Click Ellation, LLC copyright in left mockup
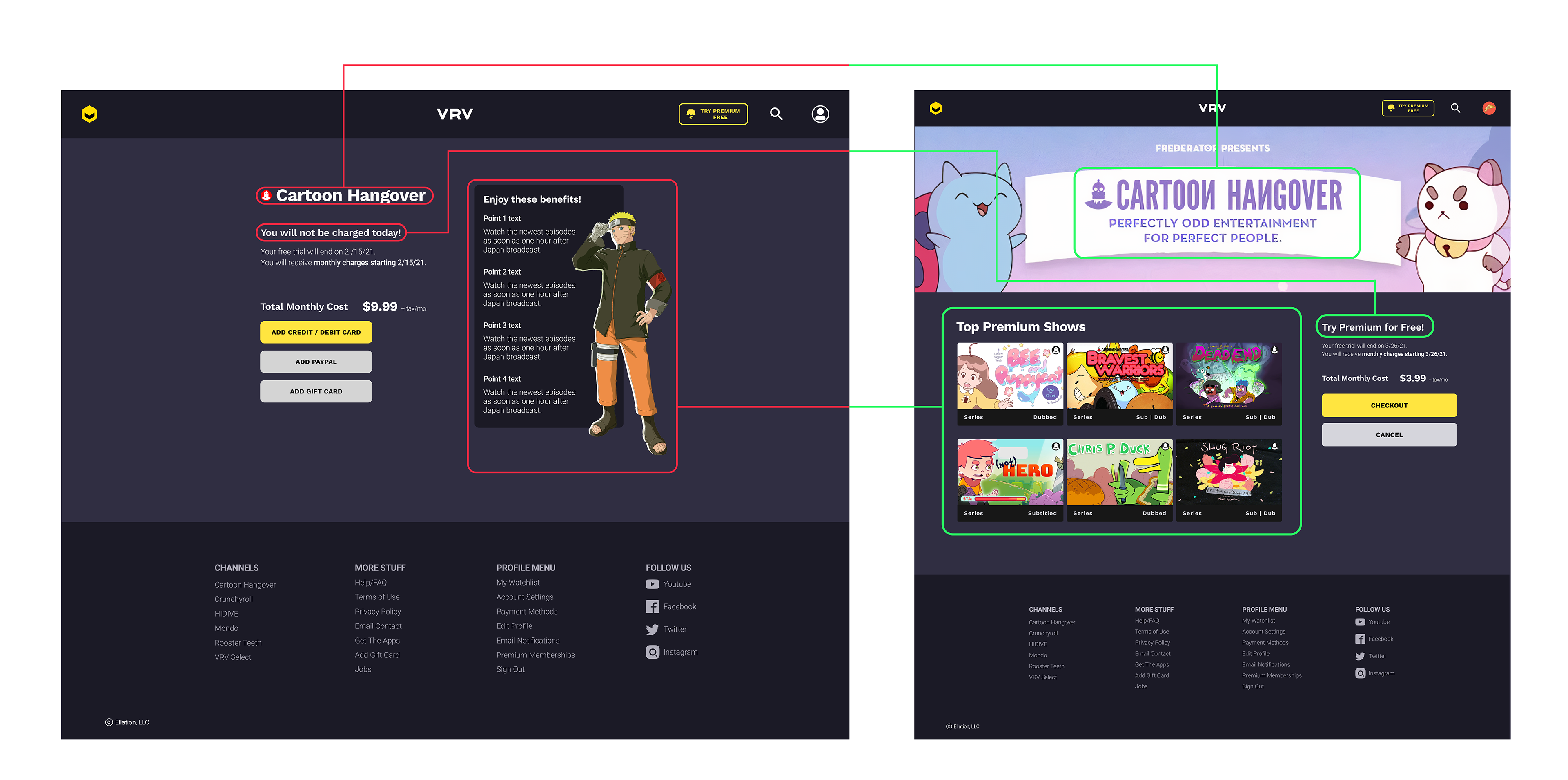This screenshot has height=780, width=1568. click(127, 723)
